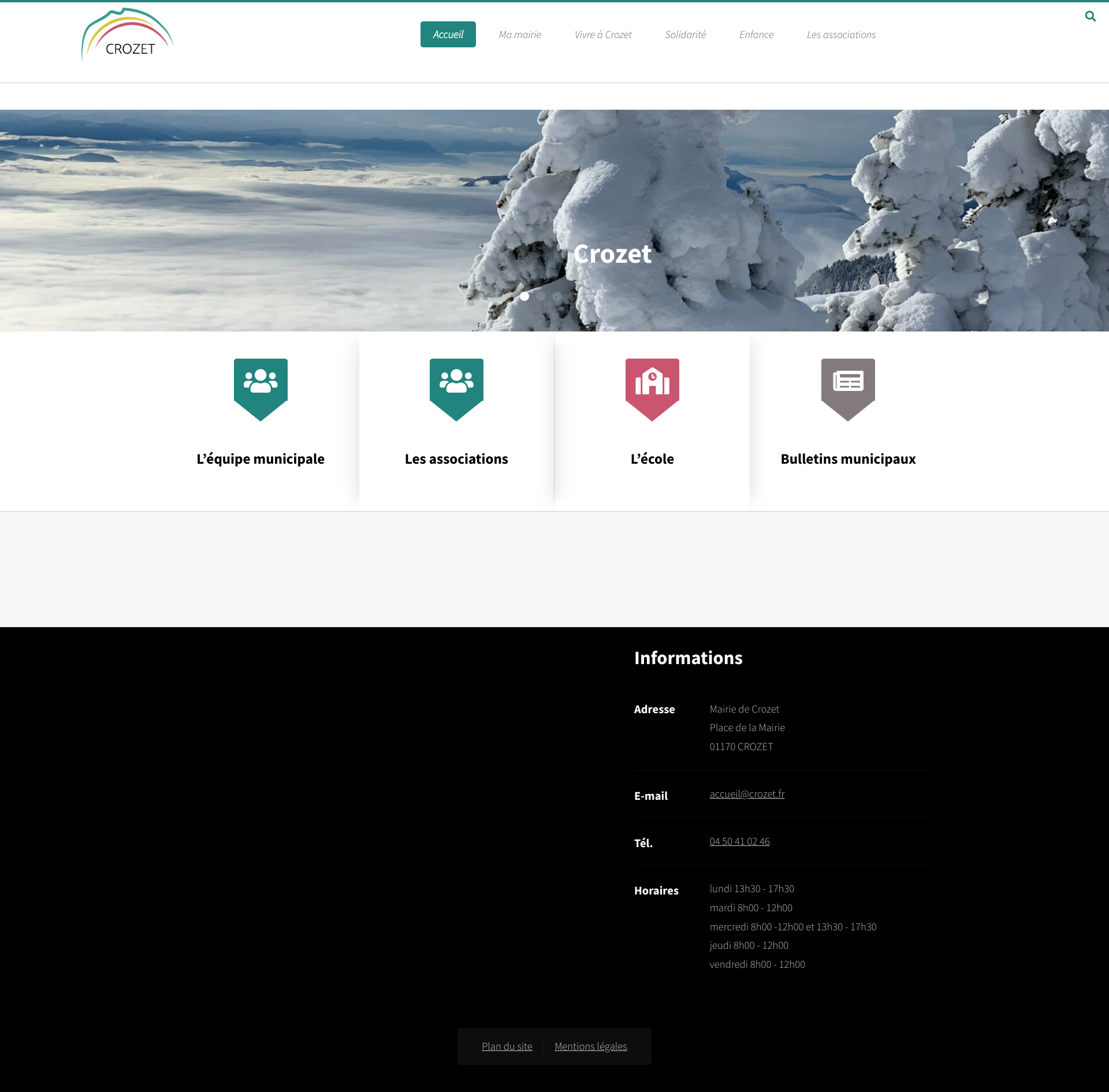Viewport: 1109px width, 1092px height.
Task: Select the first slideshow dot indicator
Action: (x=524, y=296)
